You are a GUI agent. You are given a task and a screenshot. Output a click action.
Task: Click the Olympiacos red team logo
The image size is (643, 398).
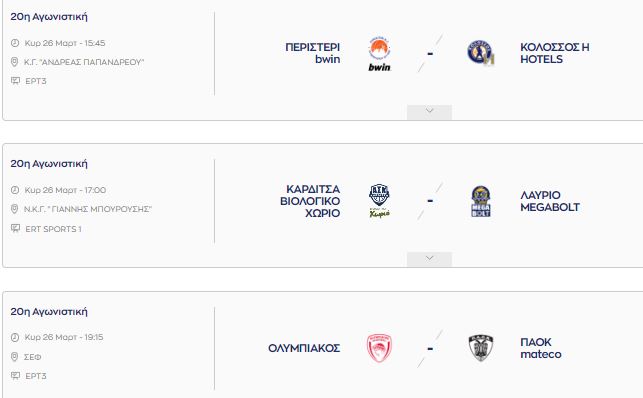pyautogui.click(x=379, y=348)
